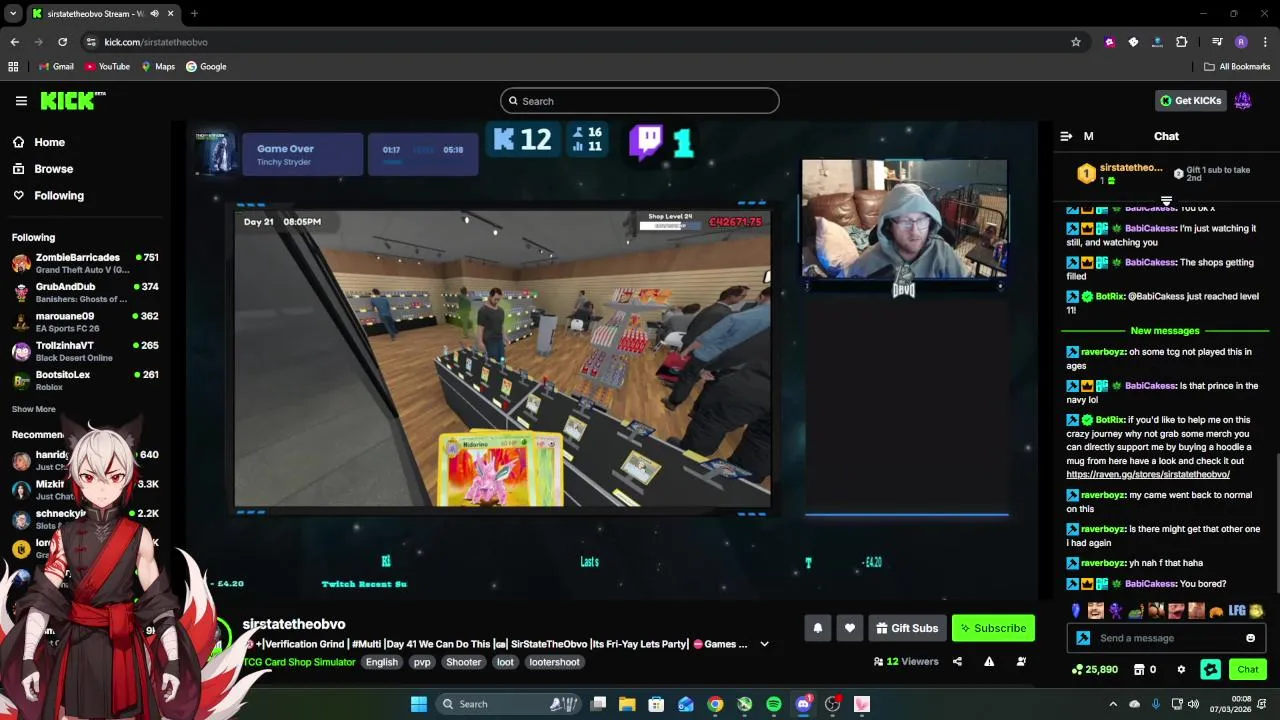Click the chat identity hammer badge icon
Screen dimensions: 1280x720
tap(1083, 638)
